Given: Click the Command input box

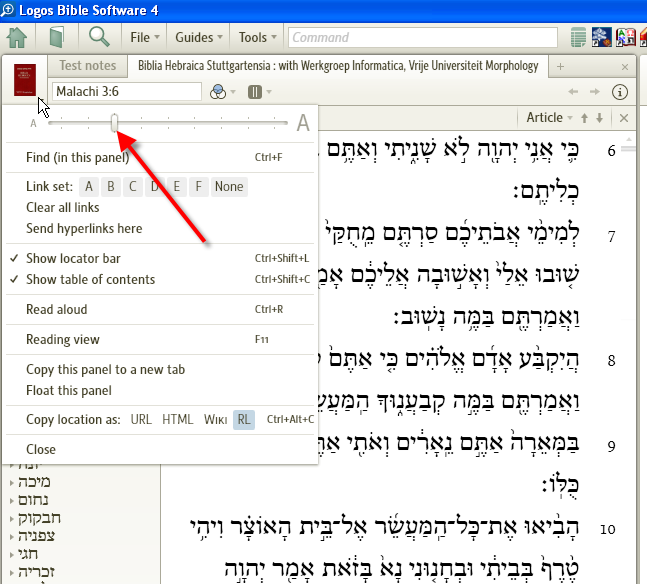Looking at the screenshot, I should (423, 38).
